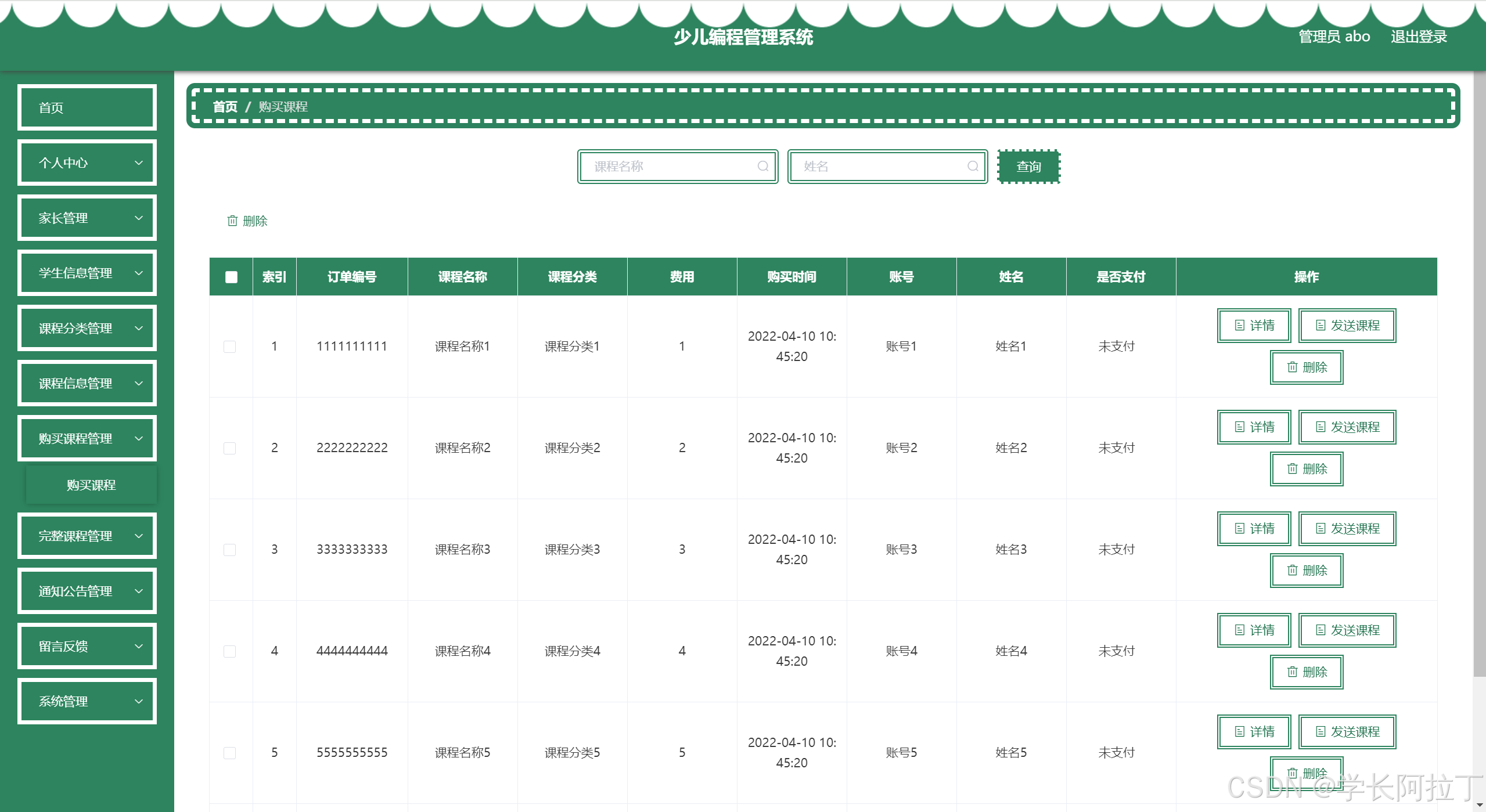Click the trash icon in row 3's 删除 button
This screenshot has height=812, width=1486.
click(1291, 570)
